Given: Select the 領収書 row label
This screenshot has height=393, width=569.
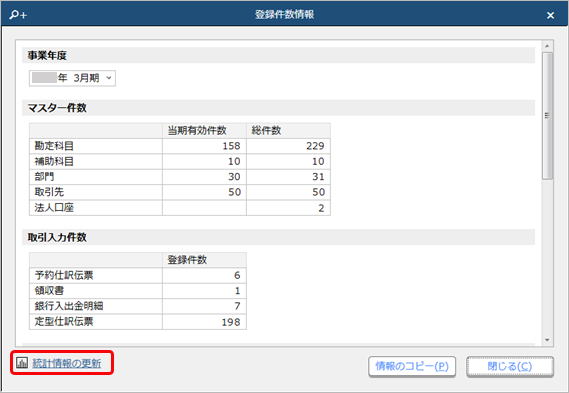Looking at the screenshot, I should (49, 291).
